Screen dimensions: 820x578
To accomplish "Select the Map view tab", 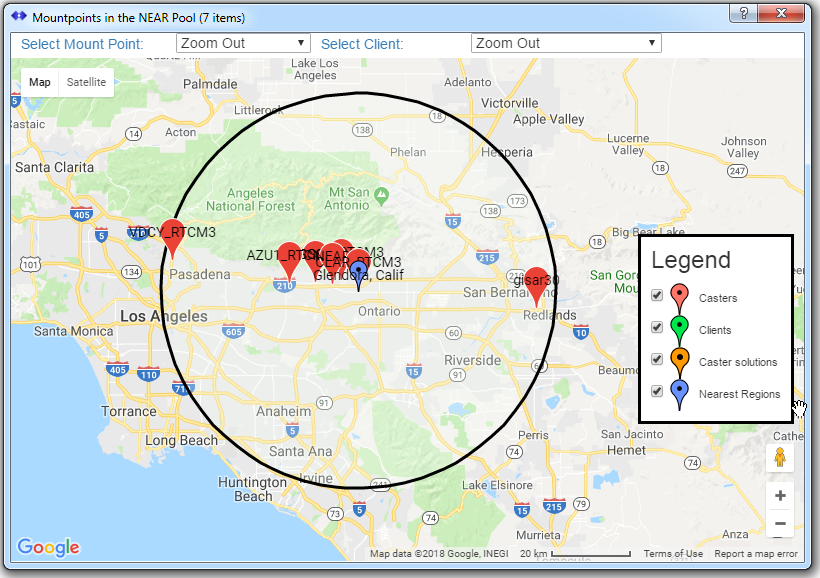I will coord(40,82).
